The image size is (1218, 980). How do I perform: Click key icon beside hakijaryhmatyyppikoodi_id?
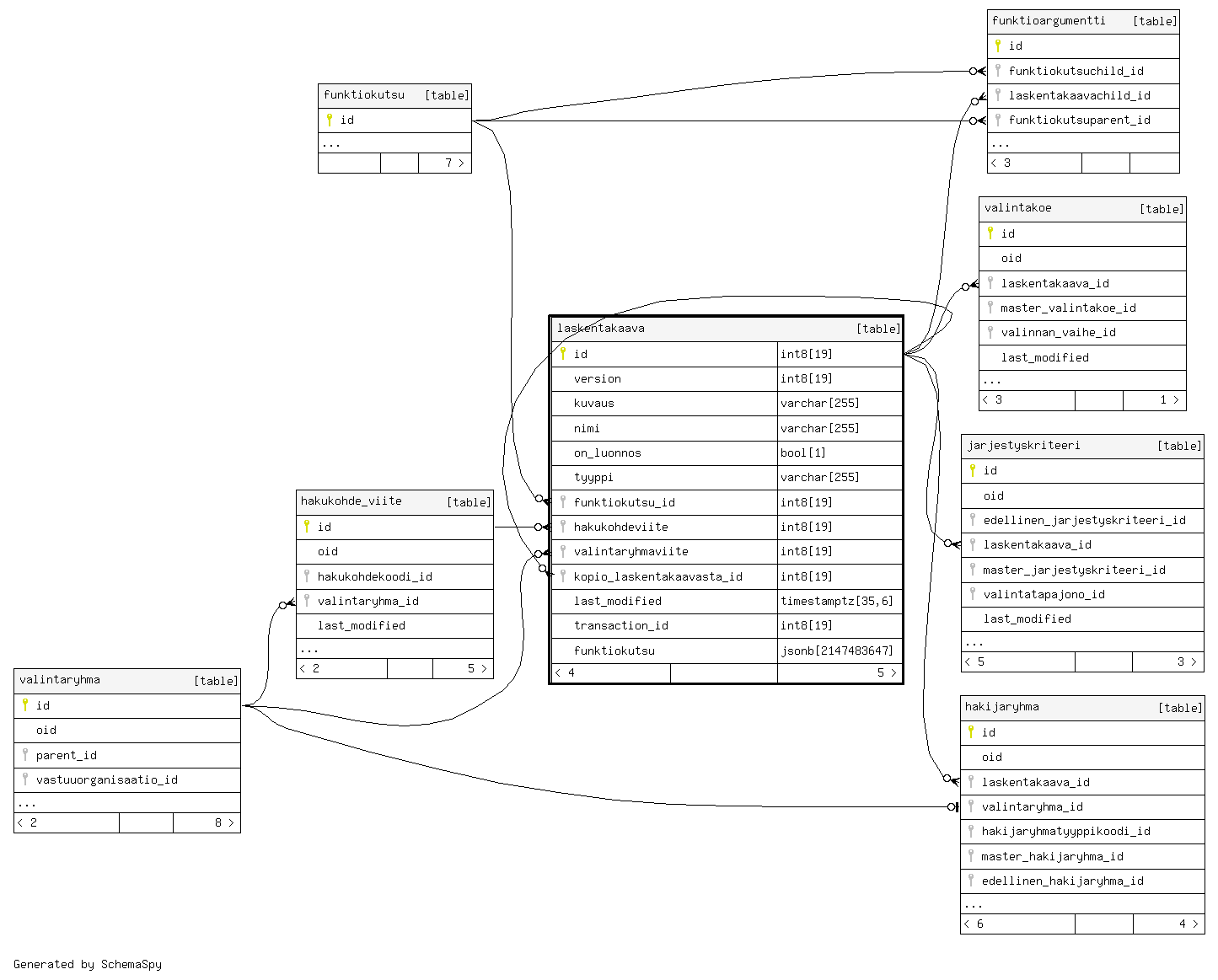pyautogui.click(x=971, y=831)
